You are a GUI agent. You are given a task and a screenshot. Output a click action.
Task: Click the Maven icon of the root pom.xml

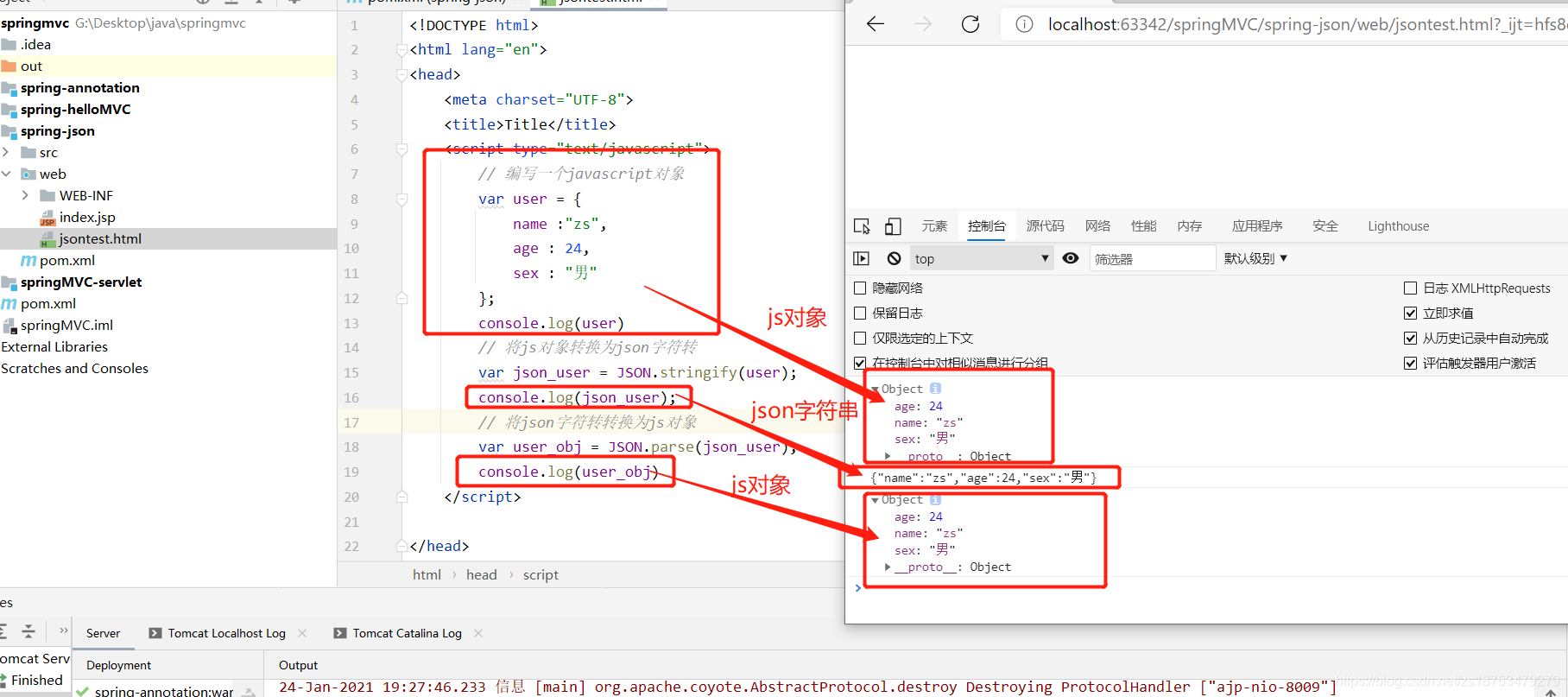click(x=9, y=304)
